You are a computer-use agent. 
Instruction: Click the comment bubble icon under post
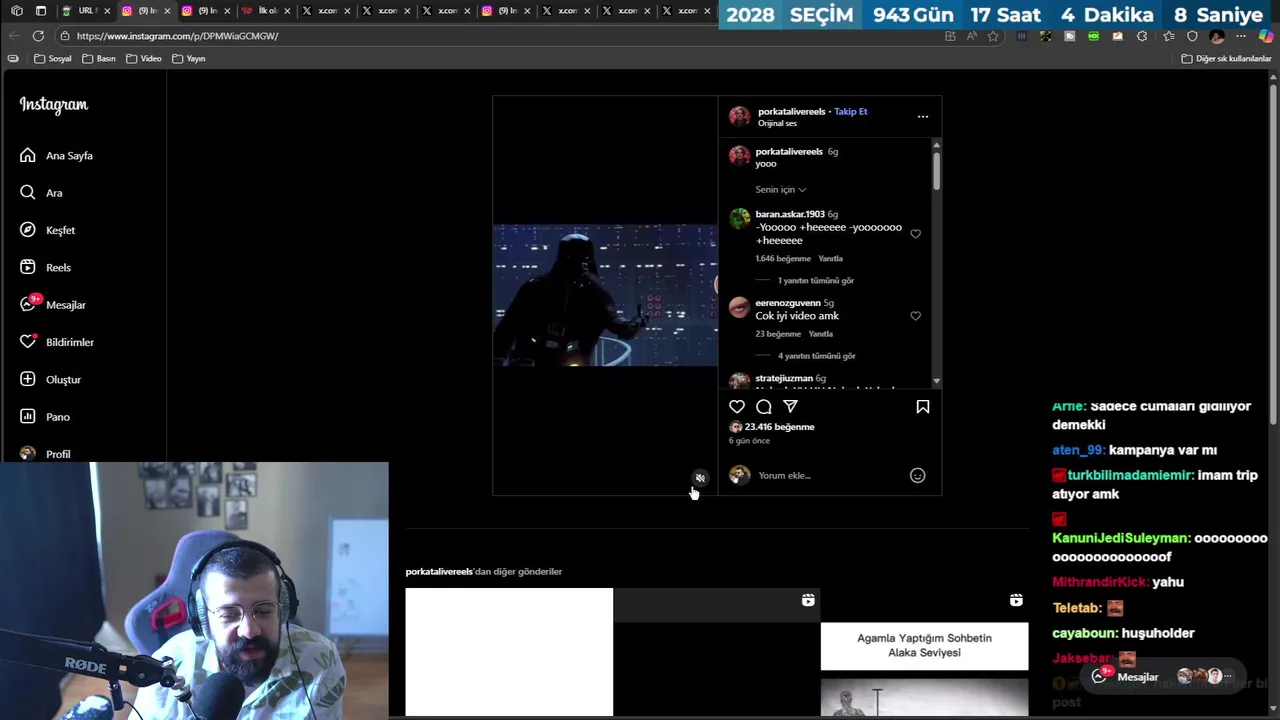pyautogui.click(x=764, y=406)
